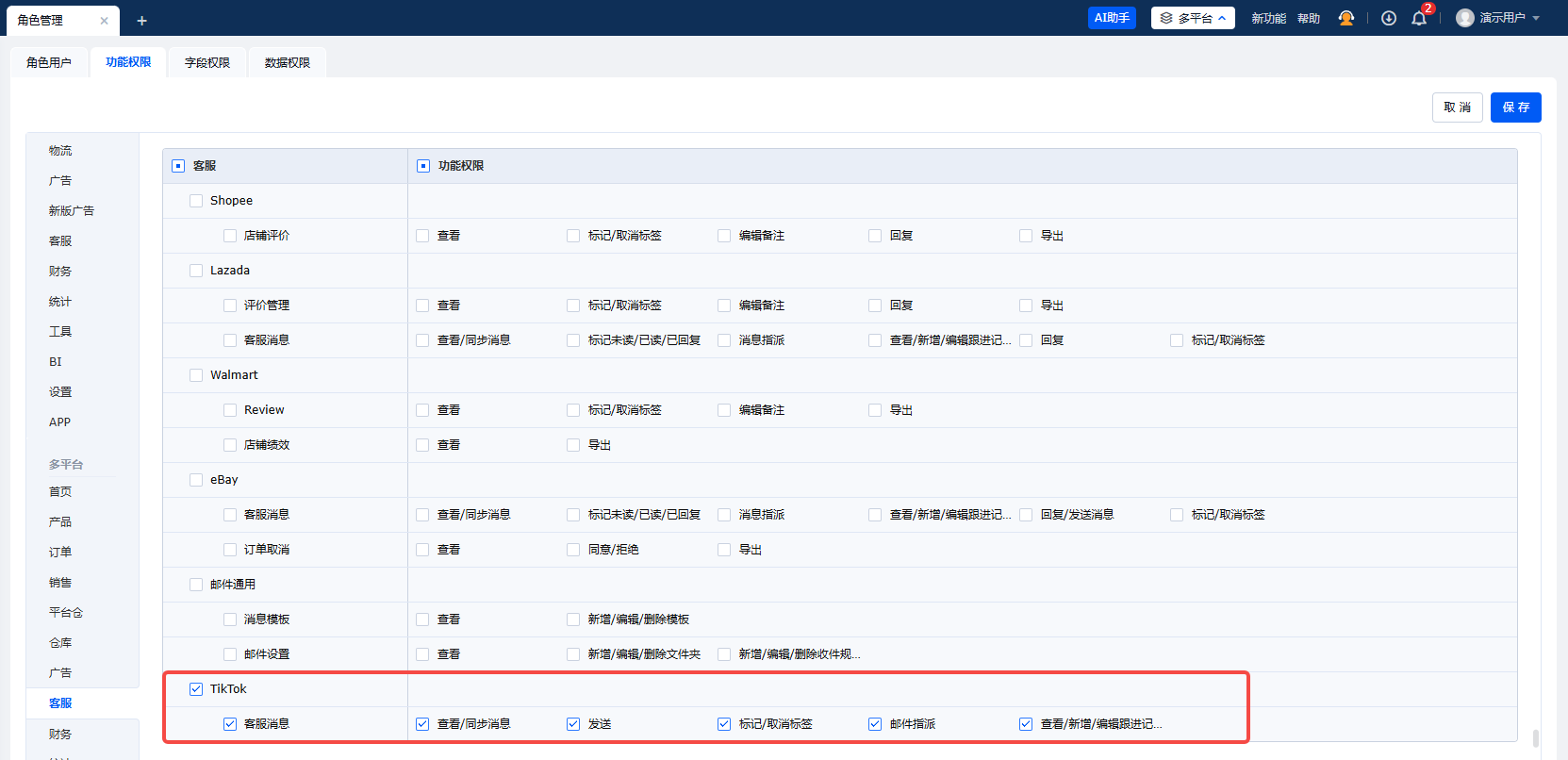The height and width of the screenshot is (760, 1568).
Task: Select 首页 under 多平台 sidebar
Action: (60, 492)
